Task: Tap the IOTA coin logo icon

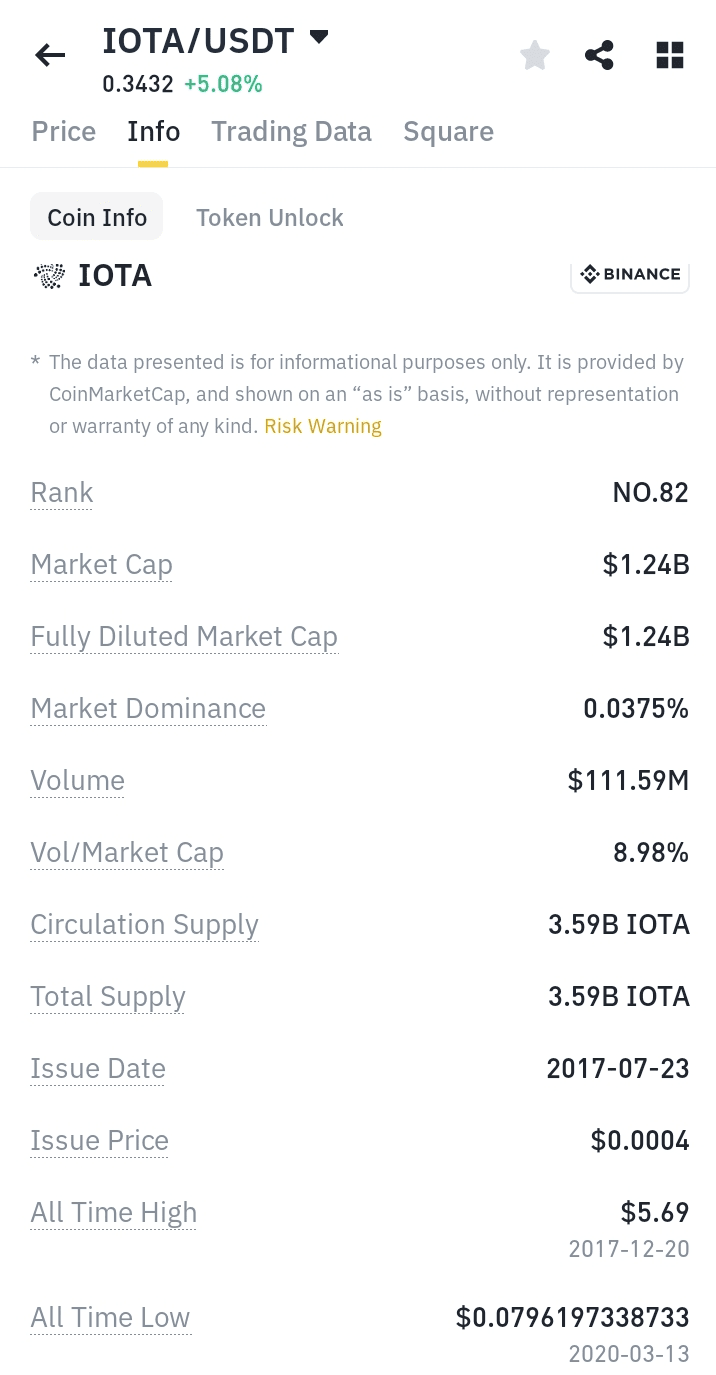Action: coord(49,276)
